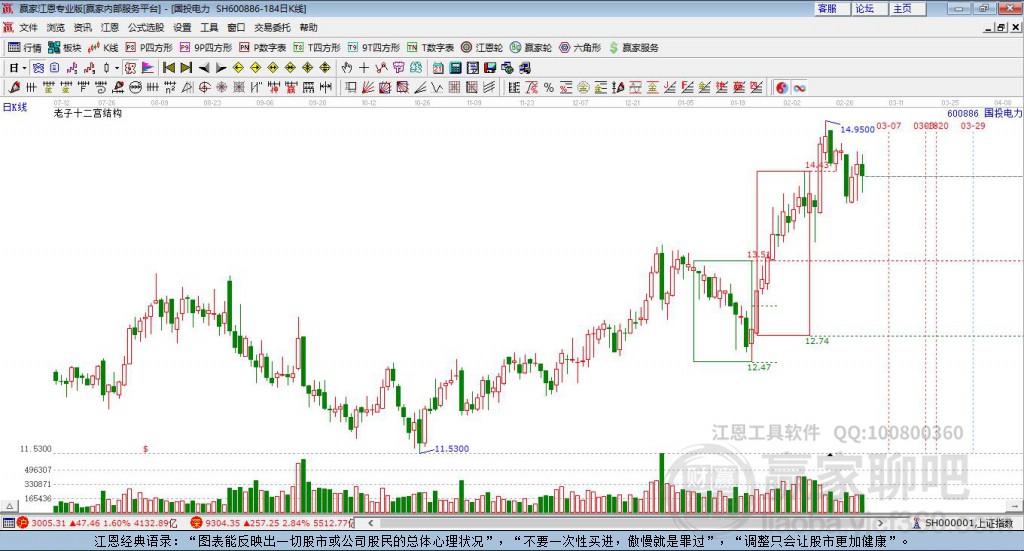Click the black left arrow icon
The height and width of the screenshot is (551, 1024).
pyautogui.click(x=204, y=68)
